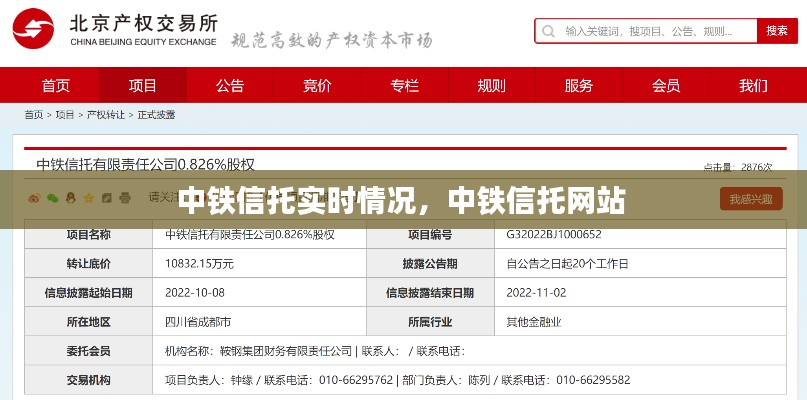Image resolution: width=807 pixels, height=400 pixels.
Task: Open 首页 in the red navigation bar
Action: pos(56,85)
